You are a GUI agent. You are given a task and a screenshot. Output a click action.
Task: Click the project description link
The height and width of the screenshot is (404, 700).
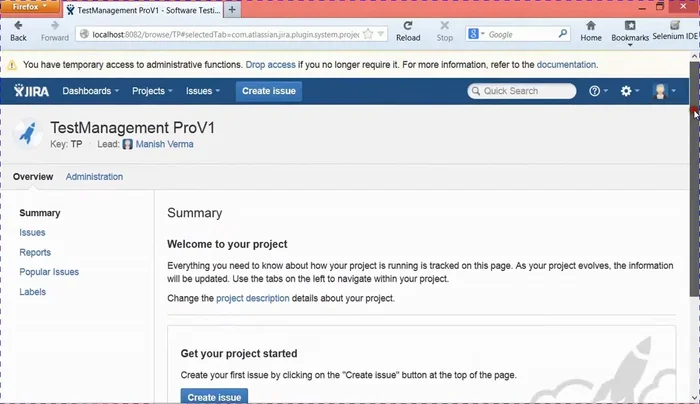253,298
